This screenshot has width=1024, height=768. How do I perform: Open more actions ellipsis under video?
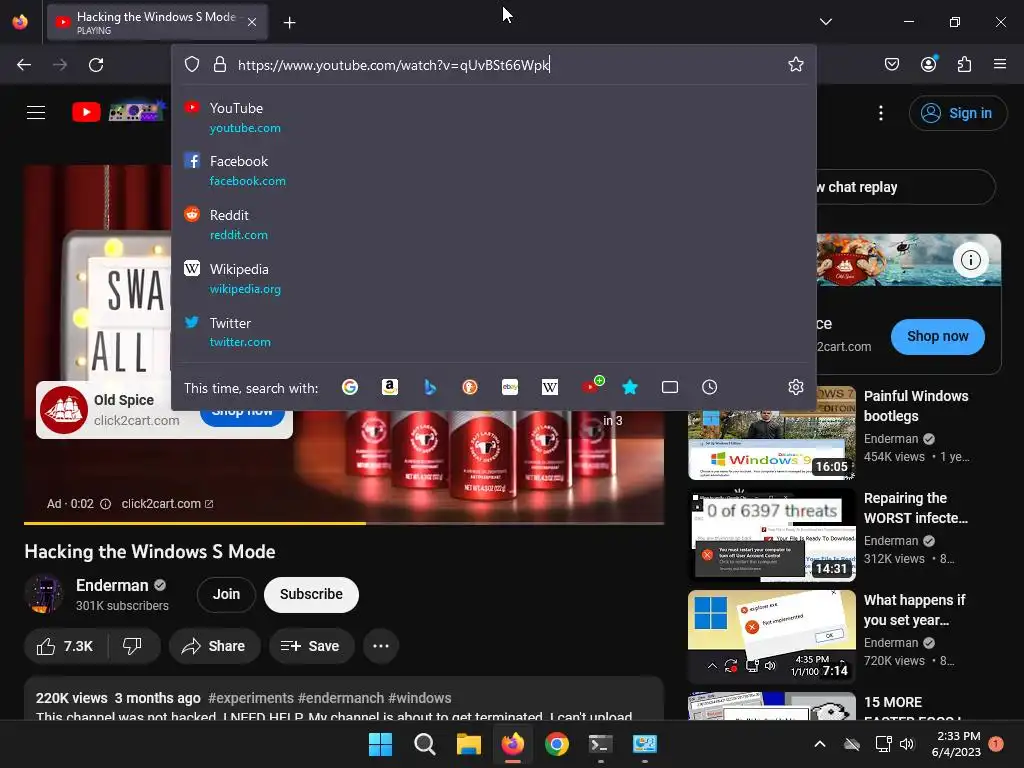381,646
